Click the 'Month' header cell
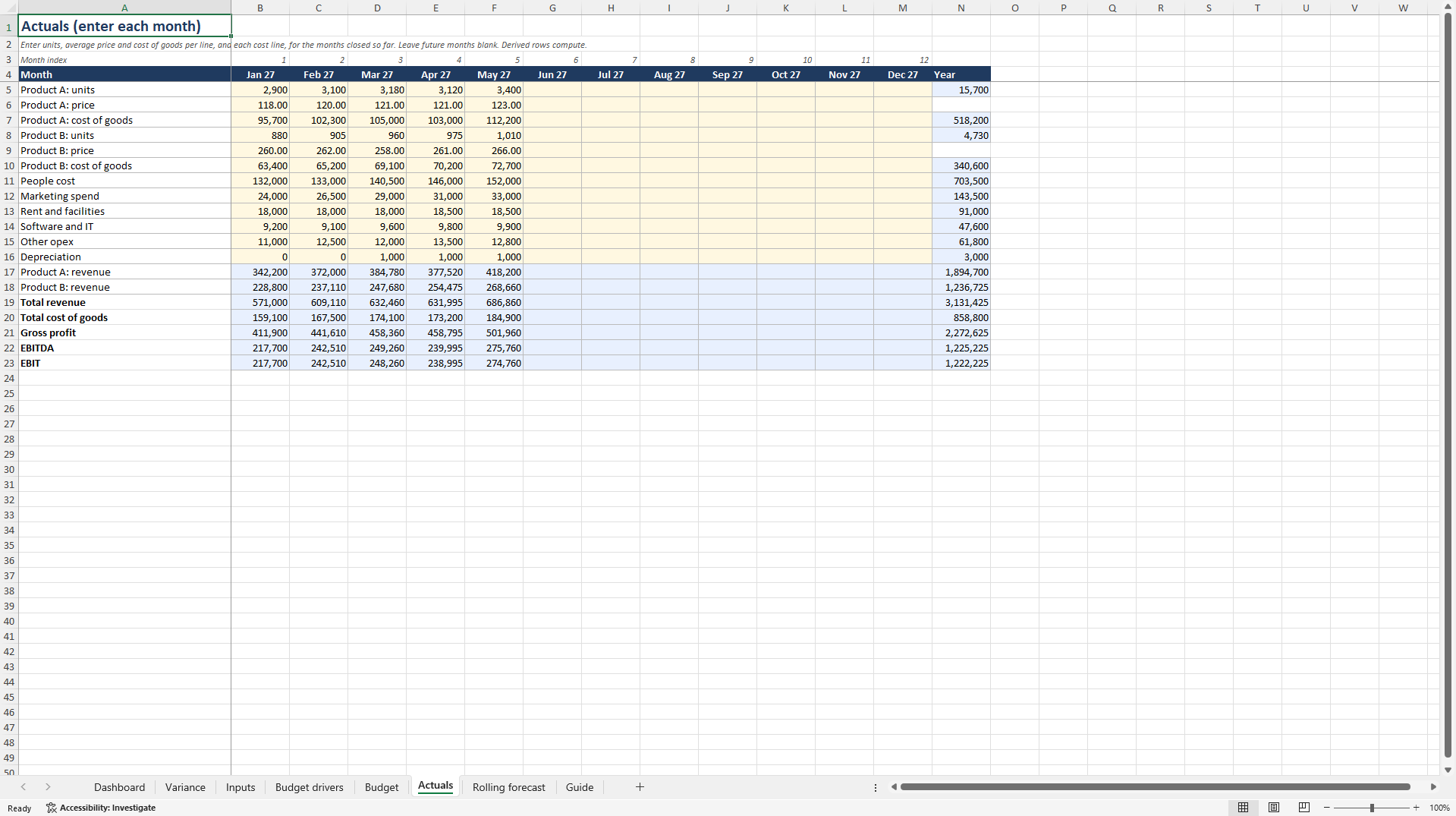 pos(124,74)
